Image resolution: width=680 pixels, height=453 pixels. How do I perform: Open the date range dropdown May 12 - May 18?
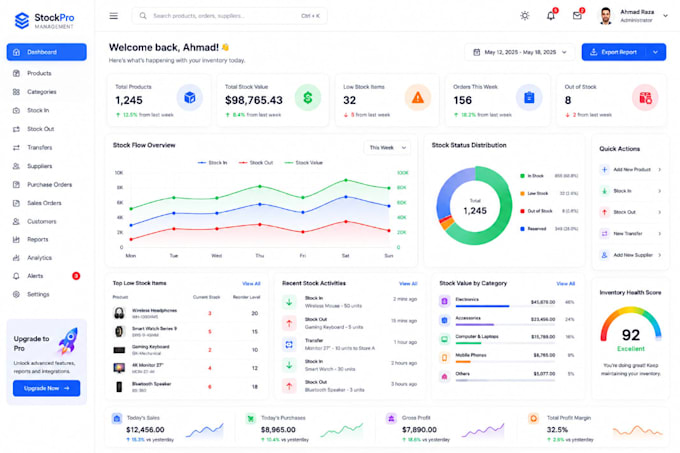[520, 52]
